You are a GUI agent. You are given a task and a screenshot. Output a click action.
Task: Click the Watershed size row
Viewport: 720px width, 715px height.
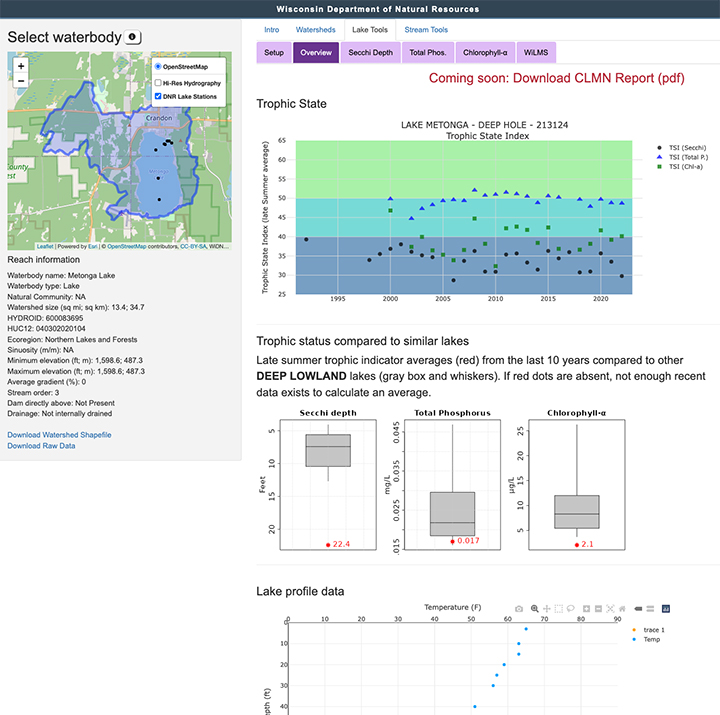pyautogui.click(x=76, y=308)
